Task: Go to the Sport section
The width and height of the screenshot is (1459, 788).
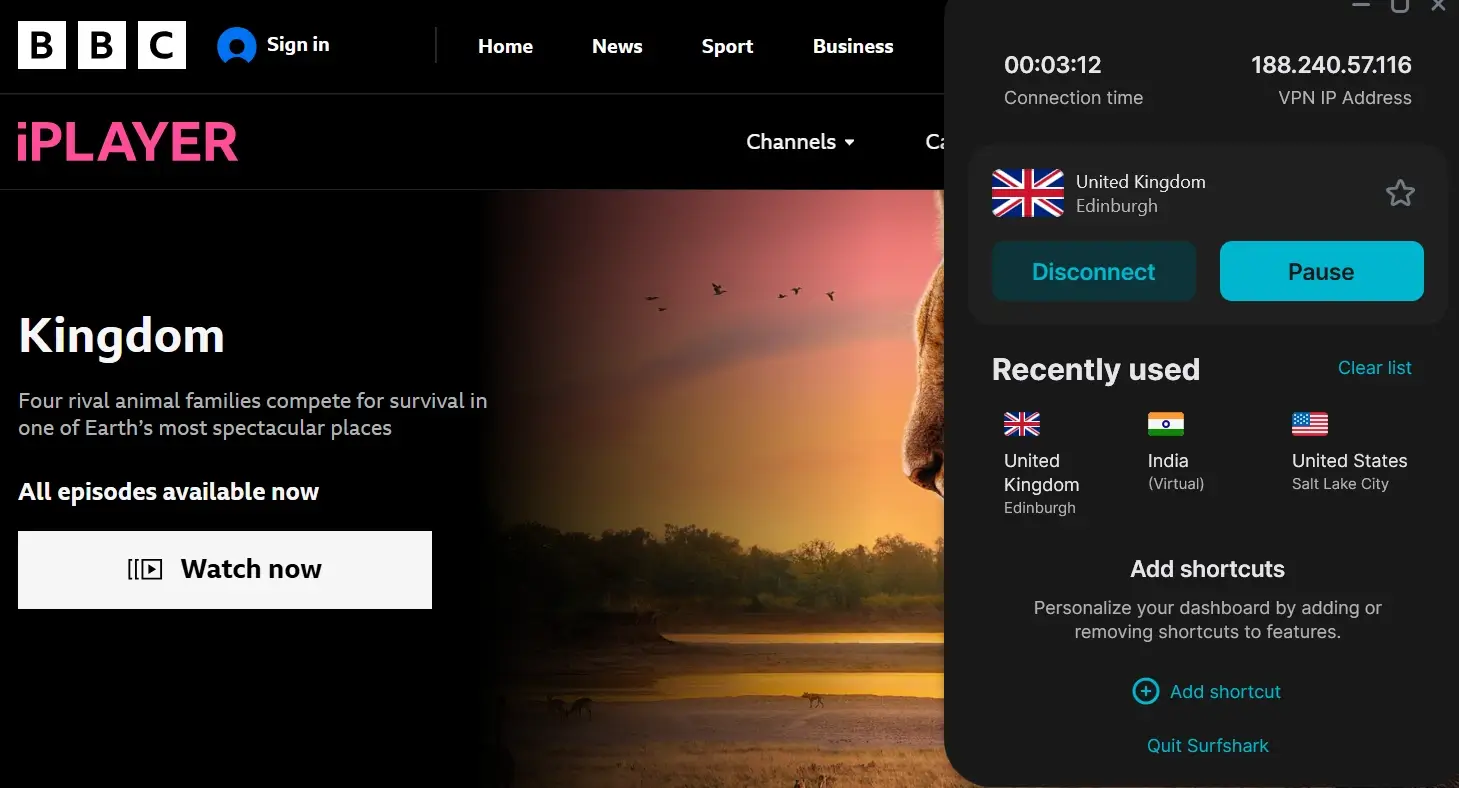Action: (727, 46)
